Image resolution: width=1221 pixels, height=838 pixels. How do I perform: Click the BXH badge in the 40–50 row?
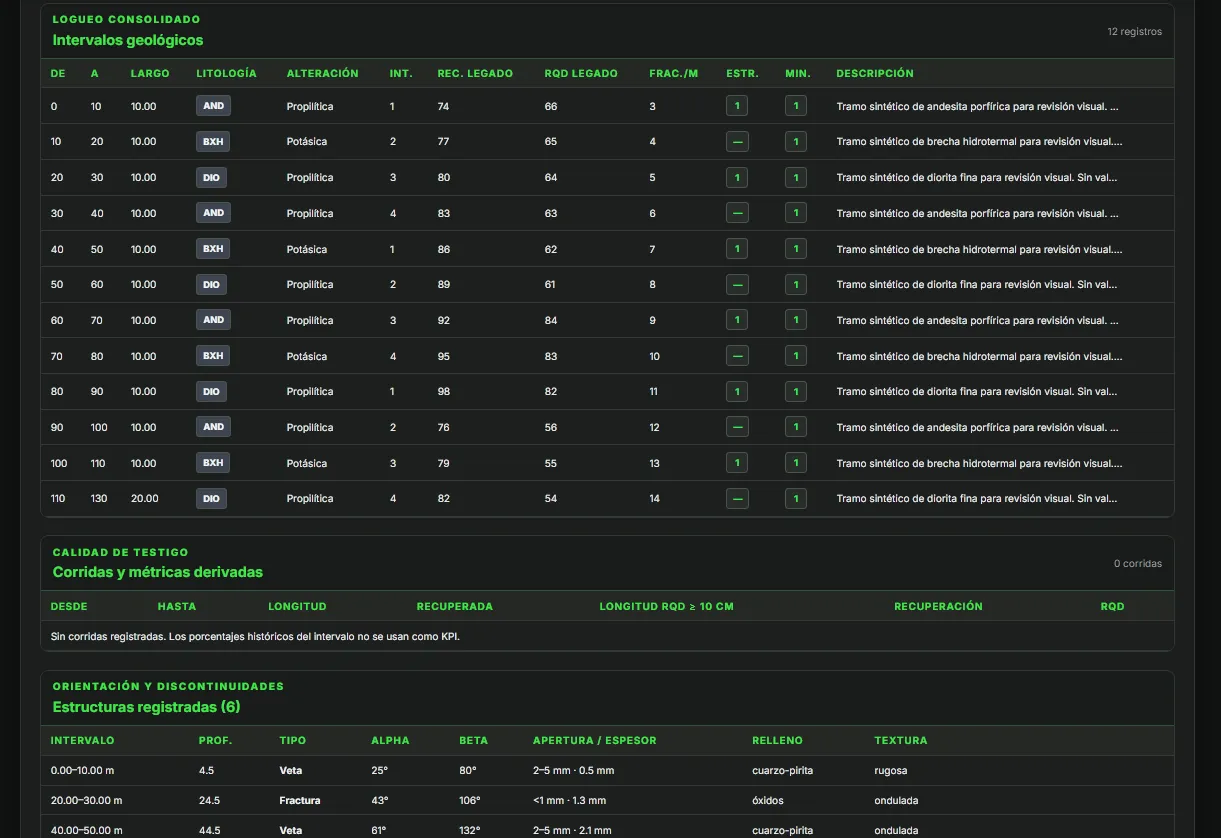(213, 249)
